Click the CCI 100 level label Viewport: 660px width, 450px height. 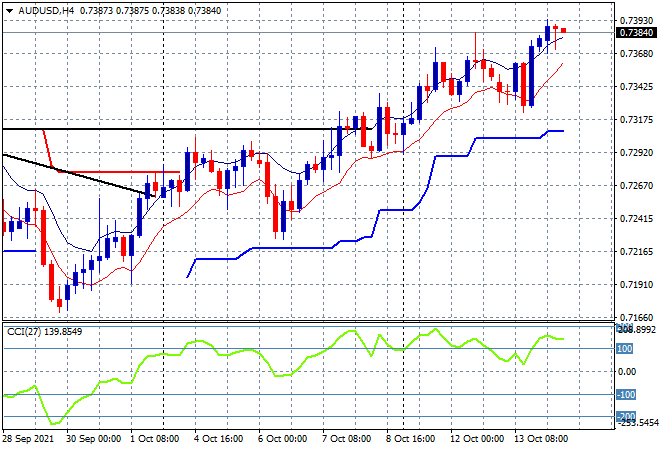coord(625,349)
